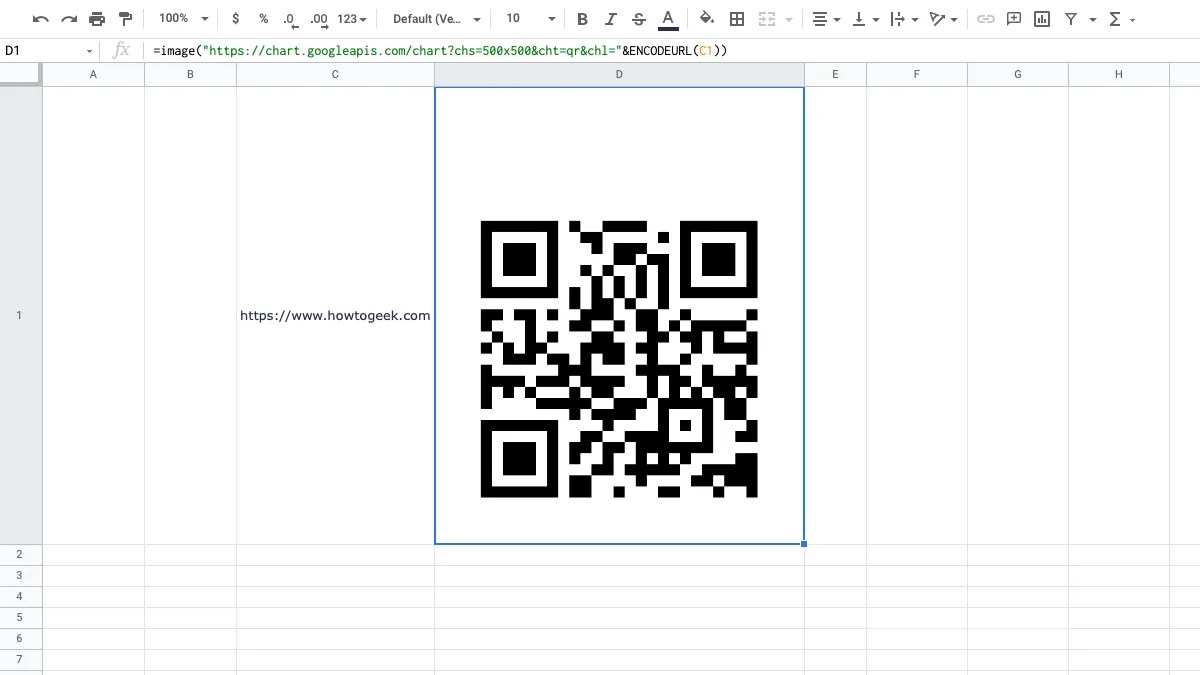This screenshot has height=675, width=1200.
Task: Format cell as percent
Action: point(264,18)
